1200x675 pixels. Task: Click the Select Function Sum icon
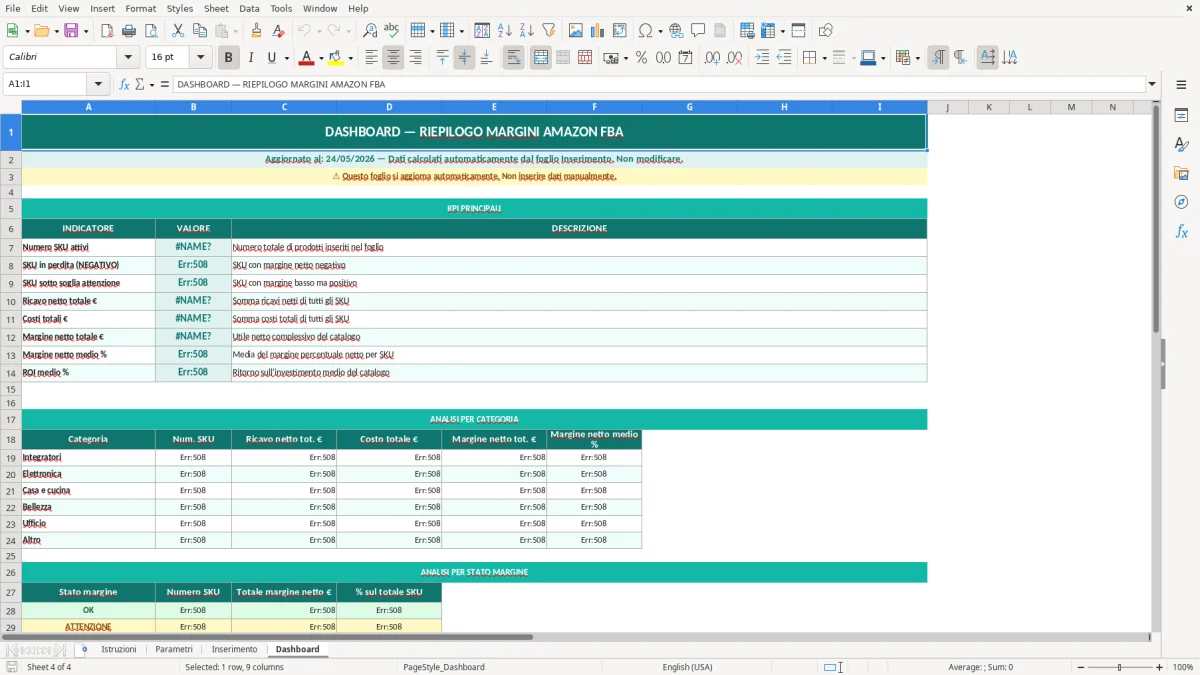[140, 85]
